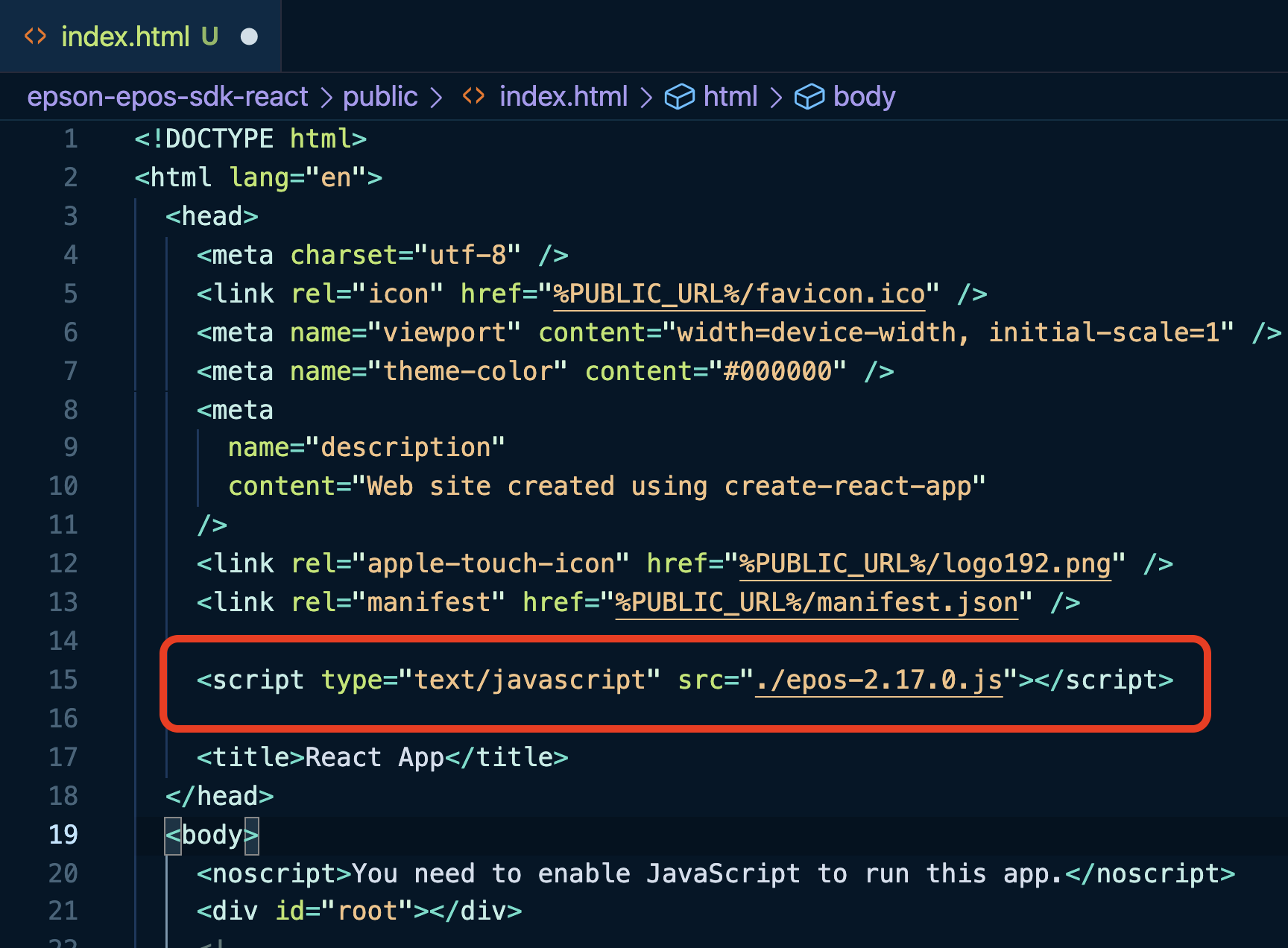Open index.html breadcrumb item
The image size is (1288, 948).
[563, 96]
